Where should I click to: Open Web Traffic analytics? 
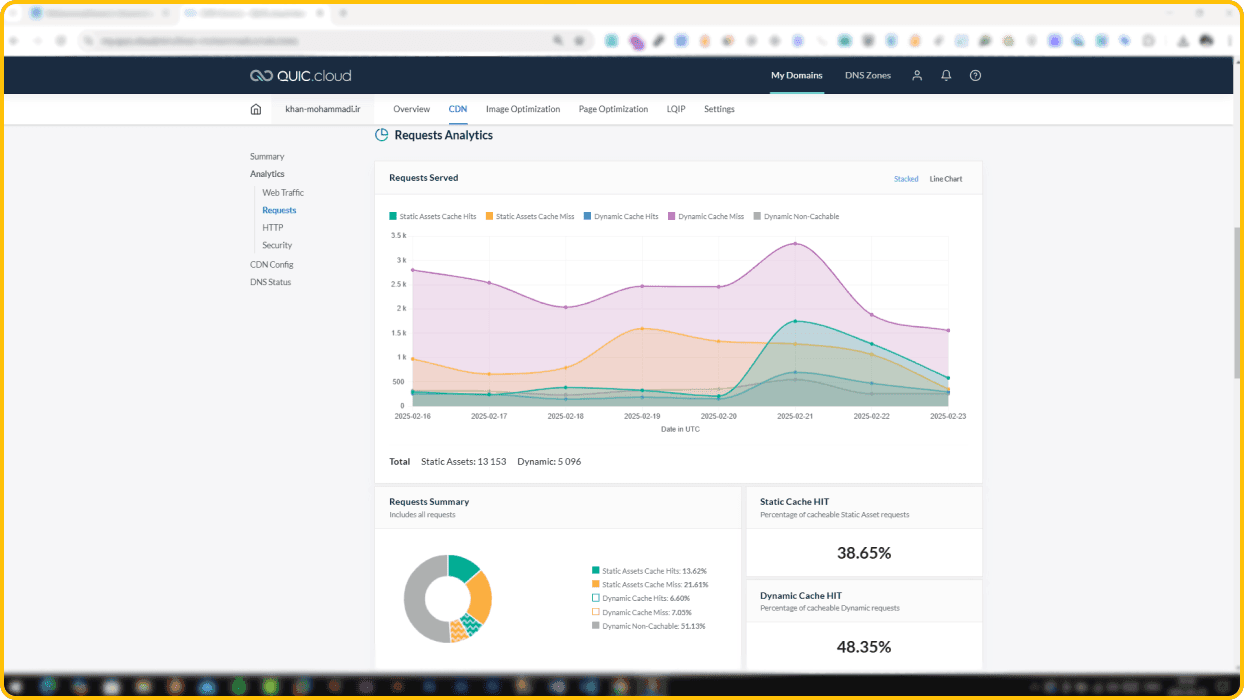[283, 193]
